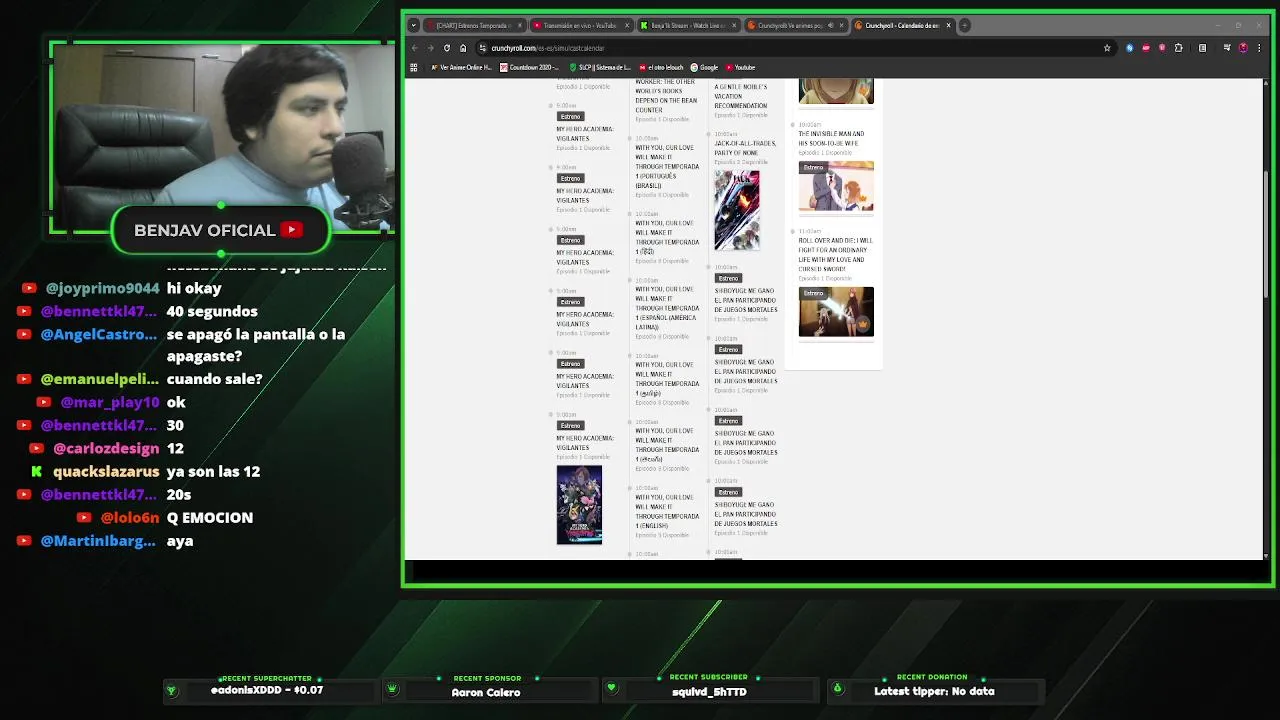The width and height of the screenshot is (1280, 720).
Task: Open Roll Over and Die episode thumbnail
Action: pos(836,312)
